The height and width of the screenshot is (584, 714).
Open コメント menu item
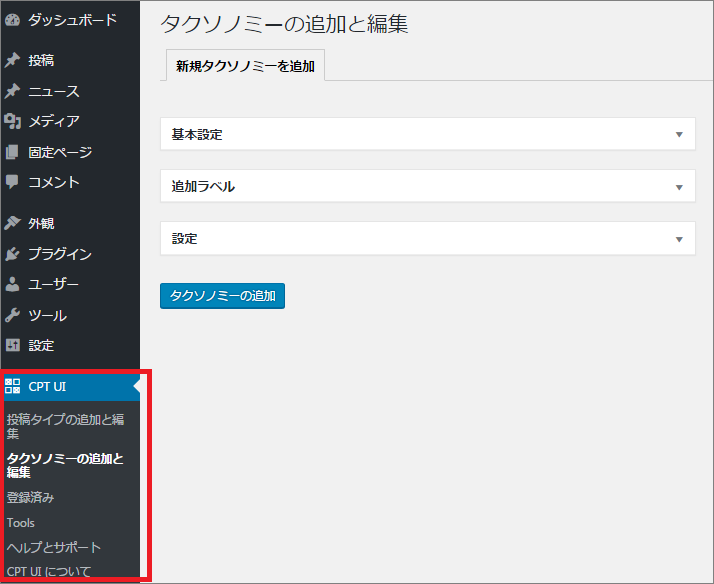tap(54, 182)
